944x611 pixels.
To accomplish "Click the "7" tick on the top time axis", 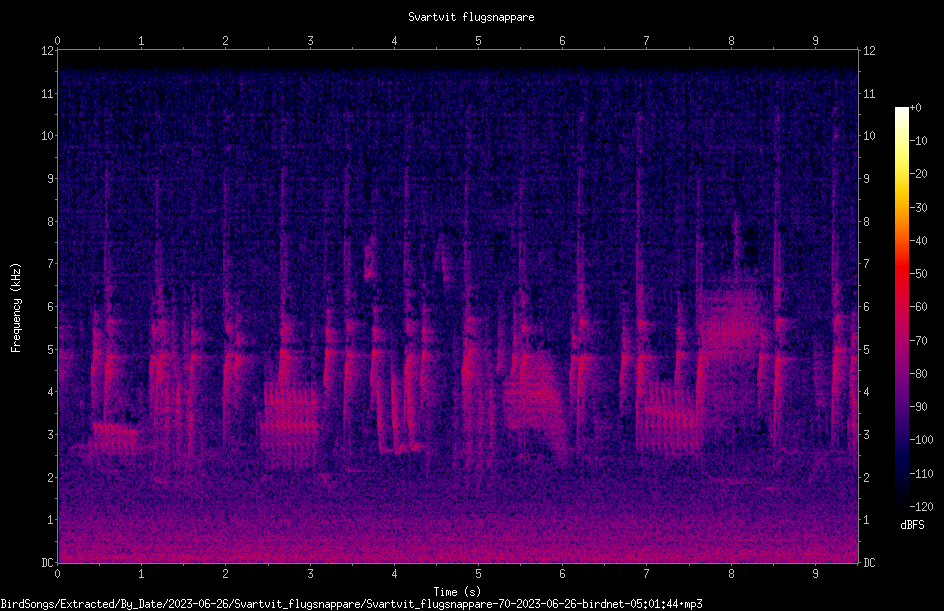I will tap(647, 41).
